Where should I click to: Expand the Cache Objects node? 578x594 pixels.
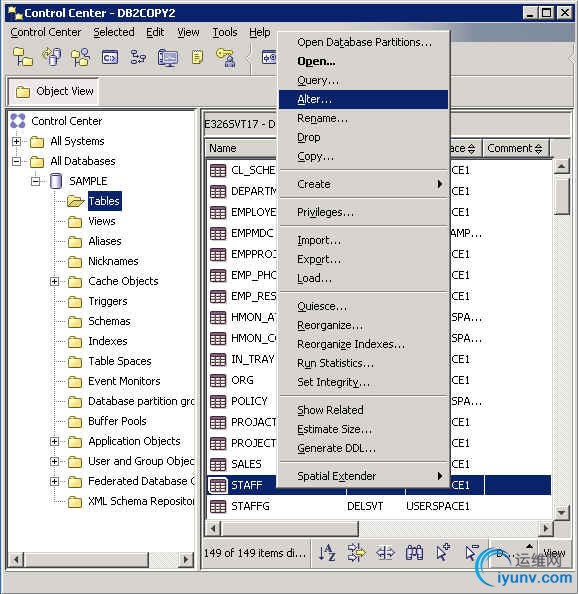(55, 281)
